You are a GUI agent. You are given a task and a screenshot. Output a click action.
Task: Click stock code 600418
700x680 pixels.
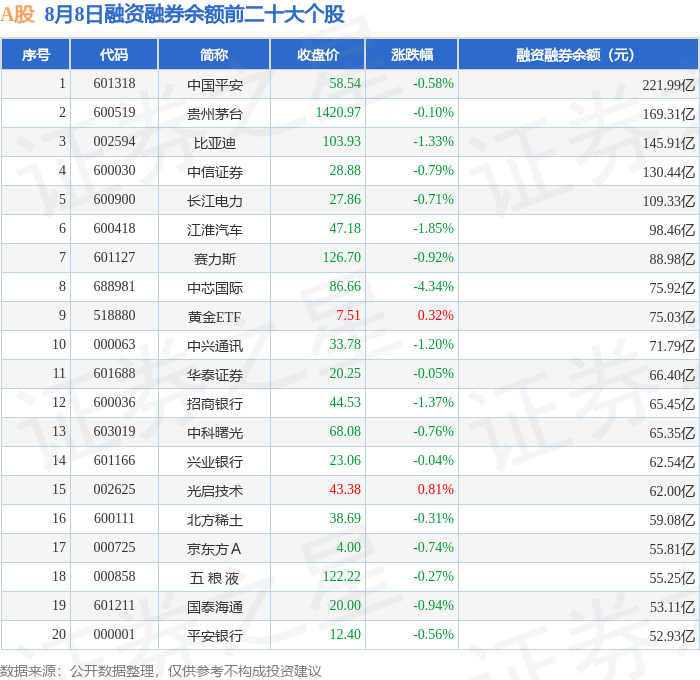pos(114,228)
